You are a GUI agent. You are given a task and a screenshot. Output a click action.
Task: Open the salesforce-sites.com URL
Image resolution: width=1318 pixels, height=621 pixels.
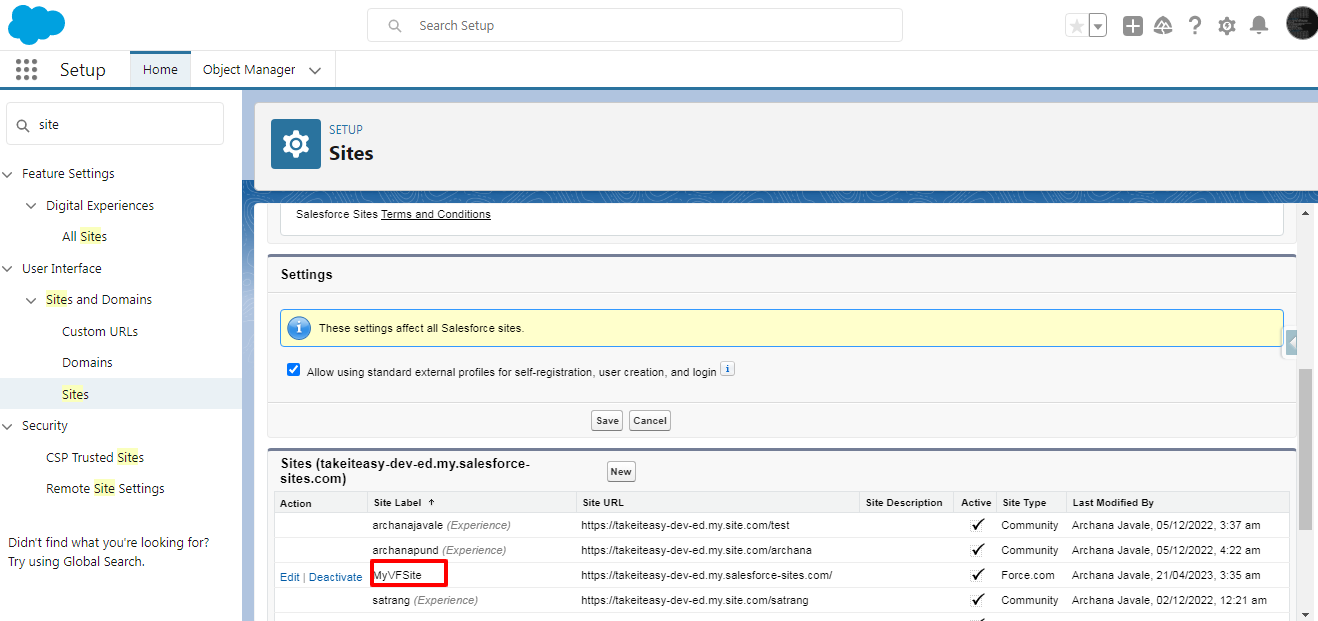click(x=706, y=575)
